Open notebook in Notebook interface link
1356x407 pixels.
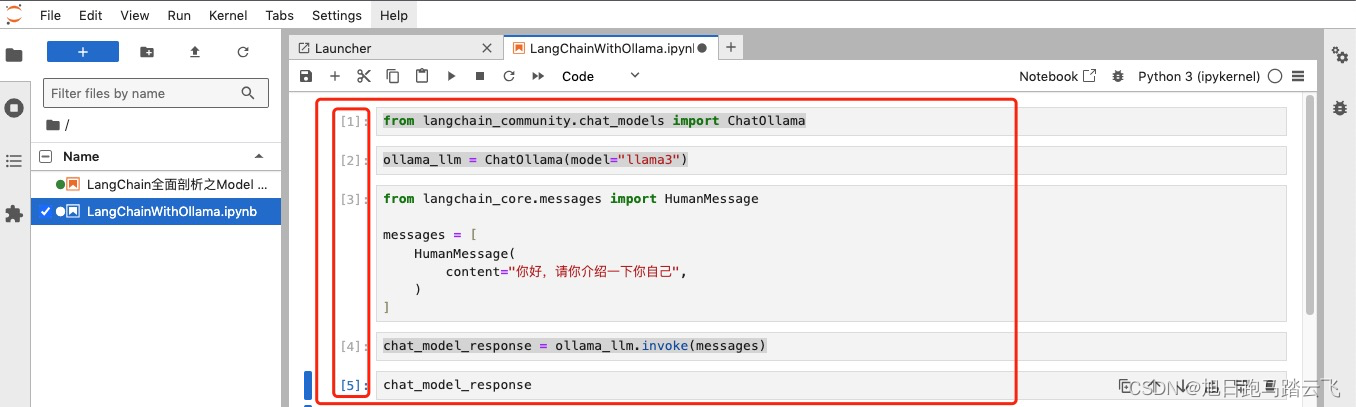1057,76
